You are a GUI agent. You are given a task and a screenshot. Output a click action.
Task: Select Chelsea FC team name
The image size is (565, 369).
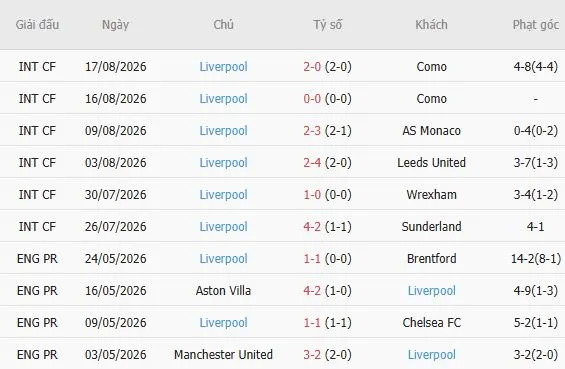(x=431, y=323)
